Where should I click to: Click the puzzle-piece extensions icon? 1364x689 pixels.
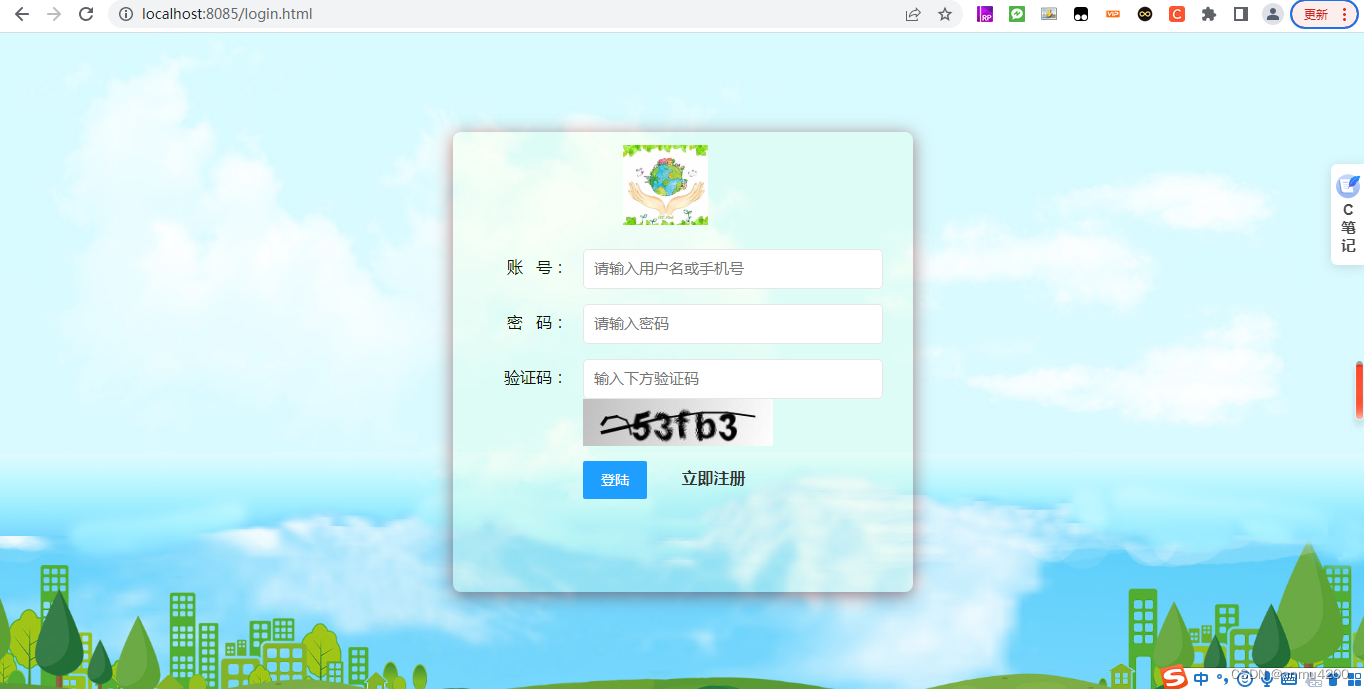tap(1209, 14)
